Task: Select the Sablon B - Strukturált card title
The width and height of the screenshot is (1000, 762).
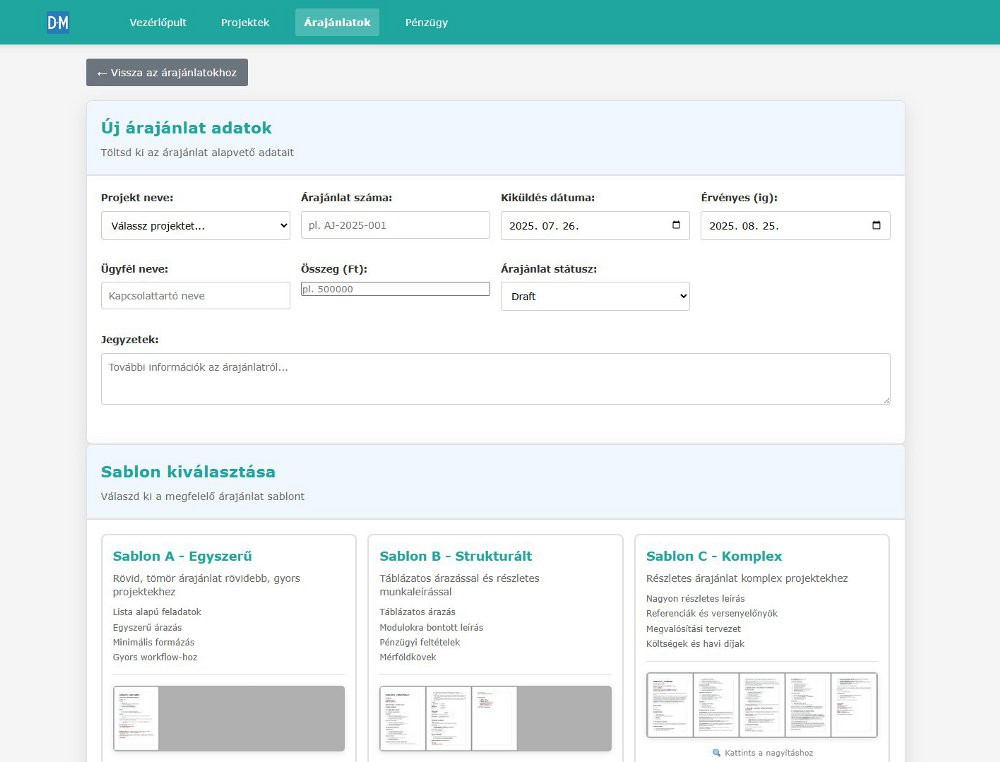Action: click(455, 556)
